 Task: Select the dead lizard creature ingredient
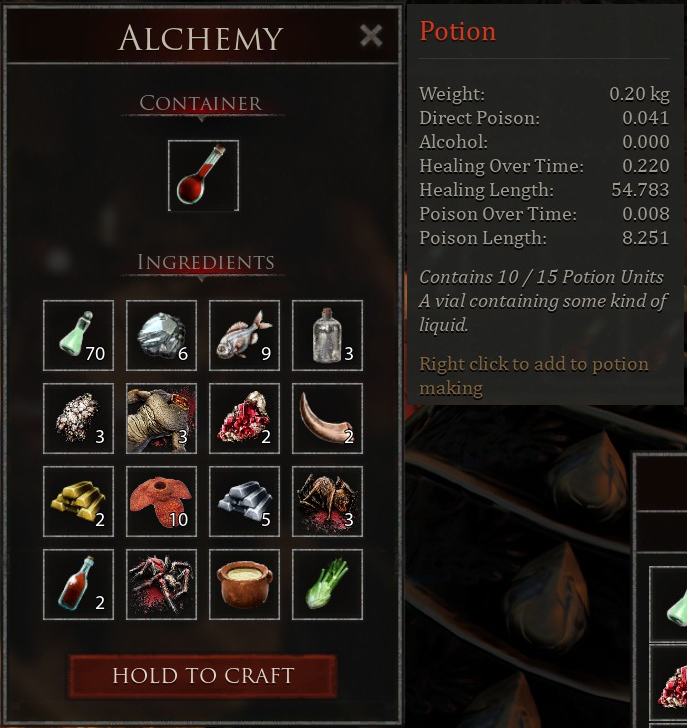tap(161, 418)
